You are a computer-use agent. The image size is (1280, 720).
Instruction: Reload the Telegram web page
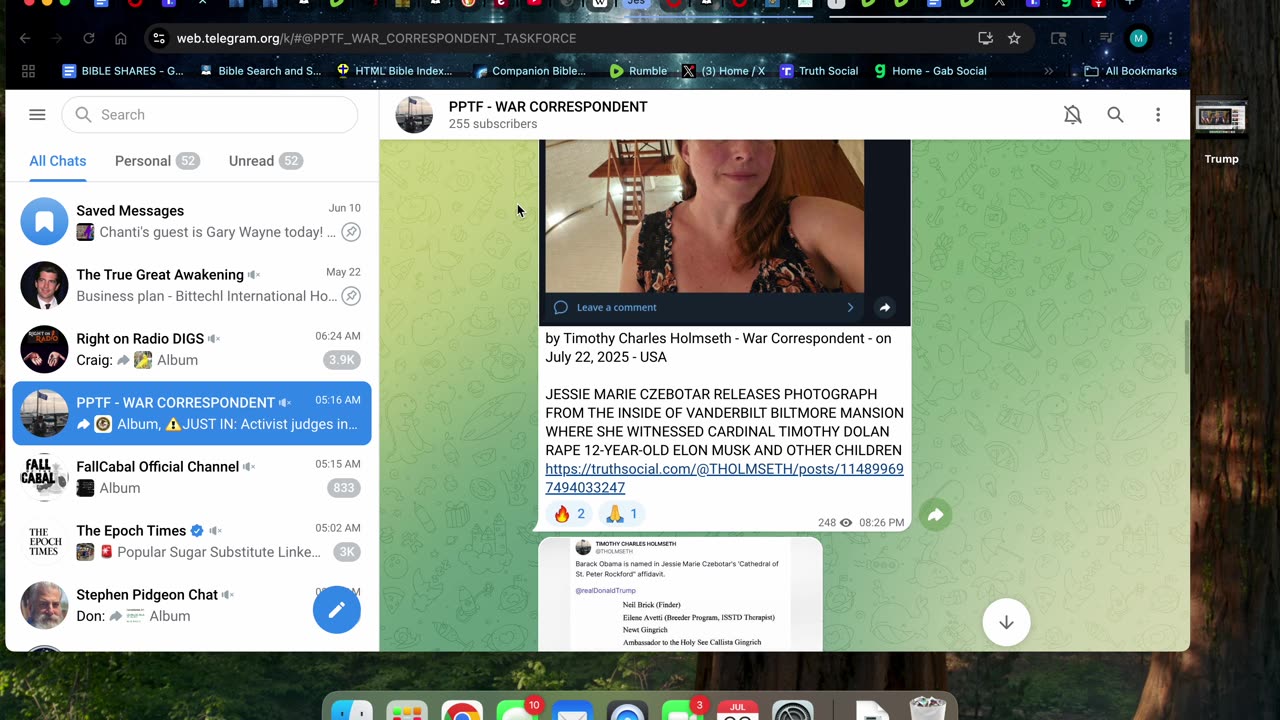[x=89, y=38]
